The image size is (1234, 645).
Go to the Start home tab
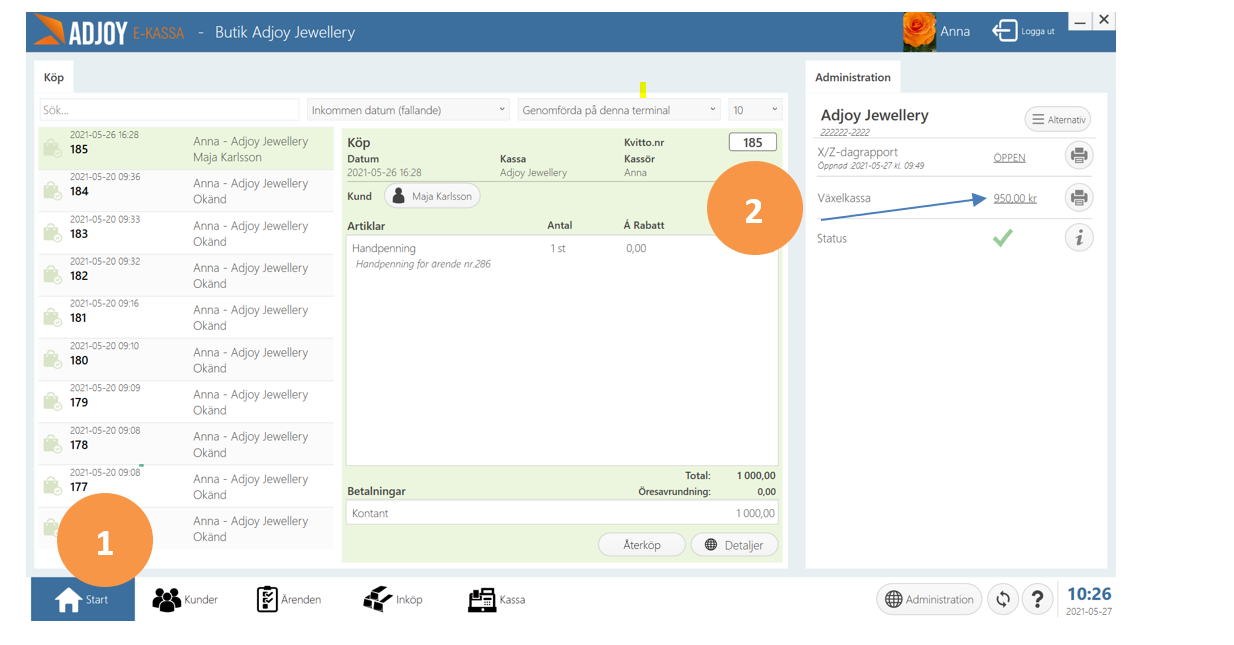[83, 600]
